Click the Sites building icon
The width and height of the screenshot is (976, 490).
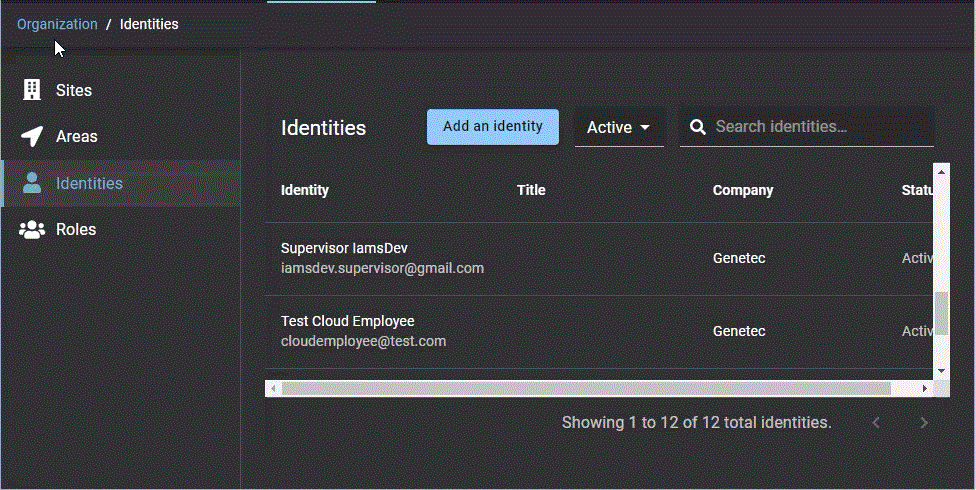click(32, 90)
